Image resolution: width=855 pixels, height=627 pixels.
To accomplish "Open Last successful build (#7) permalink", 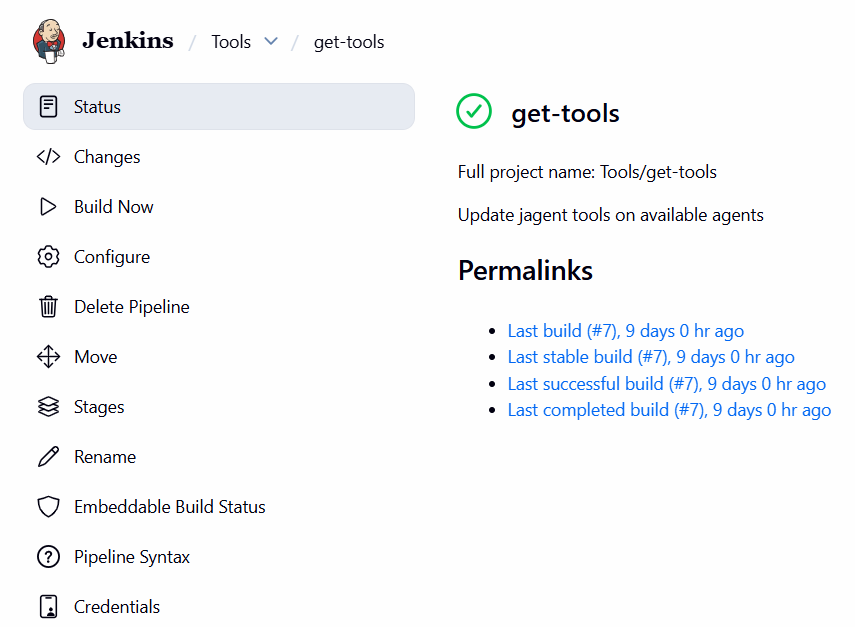I will pyautogui.click(x=666, y=384).
